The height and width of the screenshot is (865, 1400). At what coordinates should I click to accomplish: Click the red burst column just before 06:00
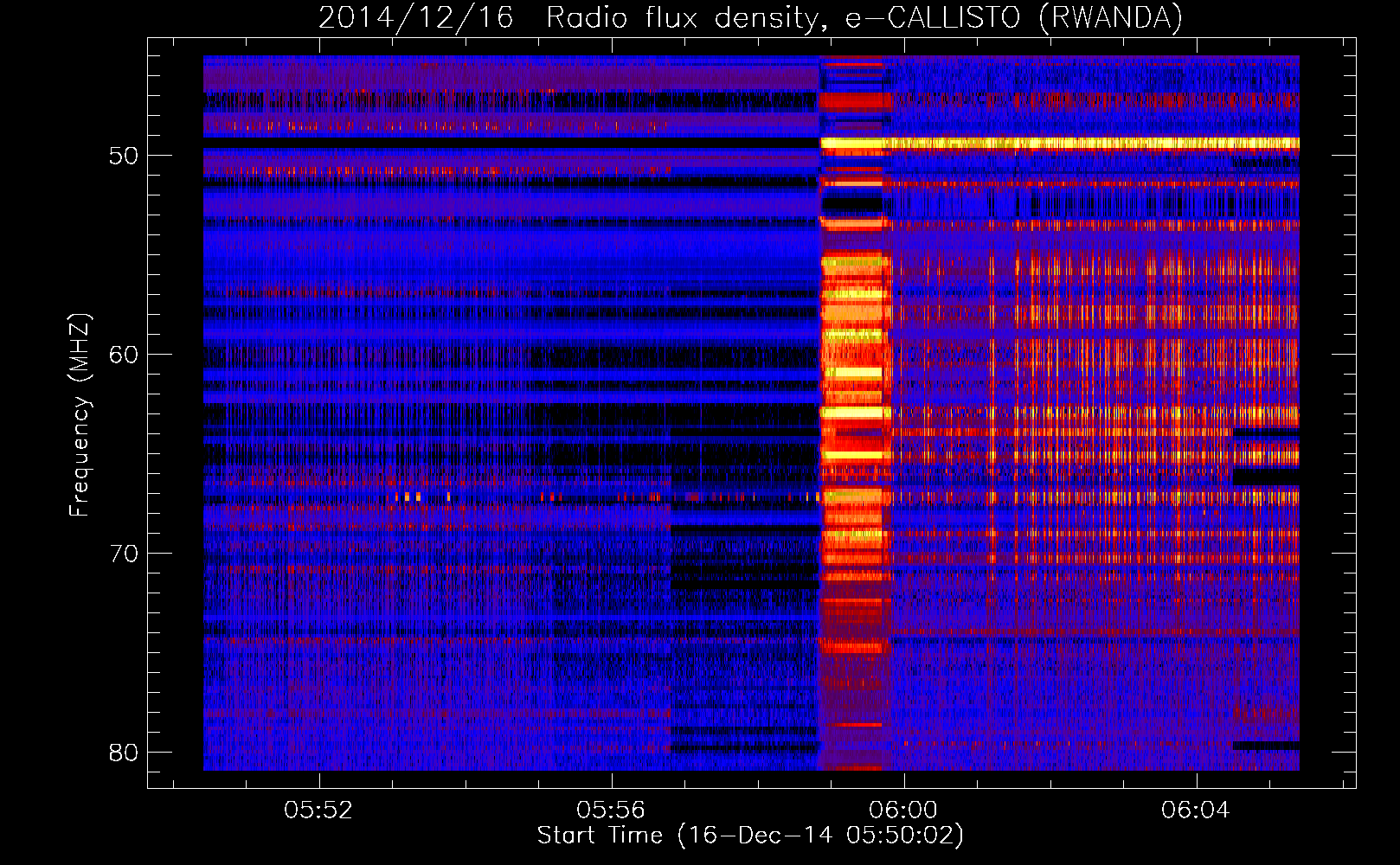pos(854,413)
